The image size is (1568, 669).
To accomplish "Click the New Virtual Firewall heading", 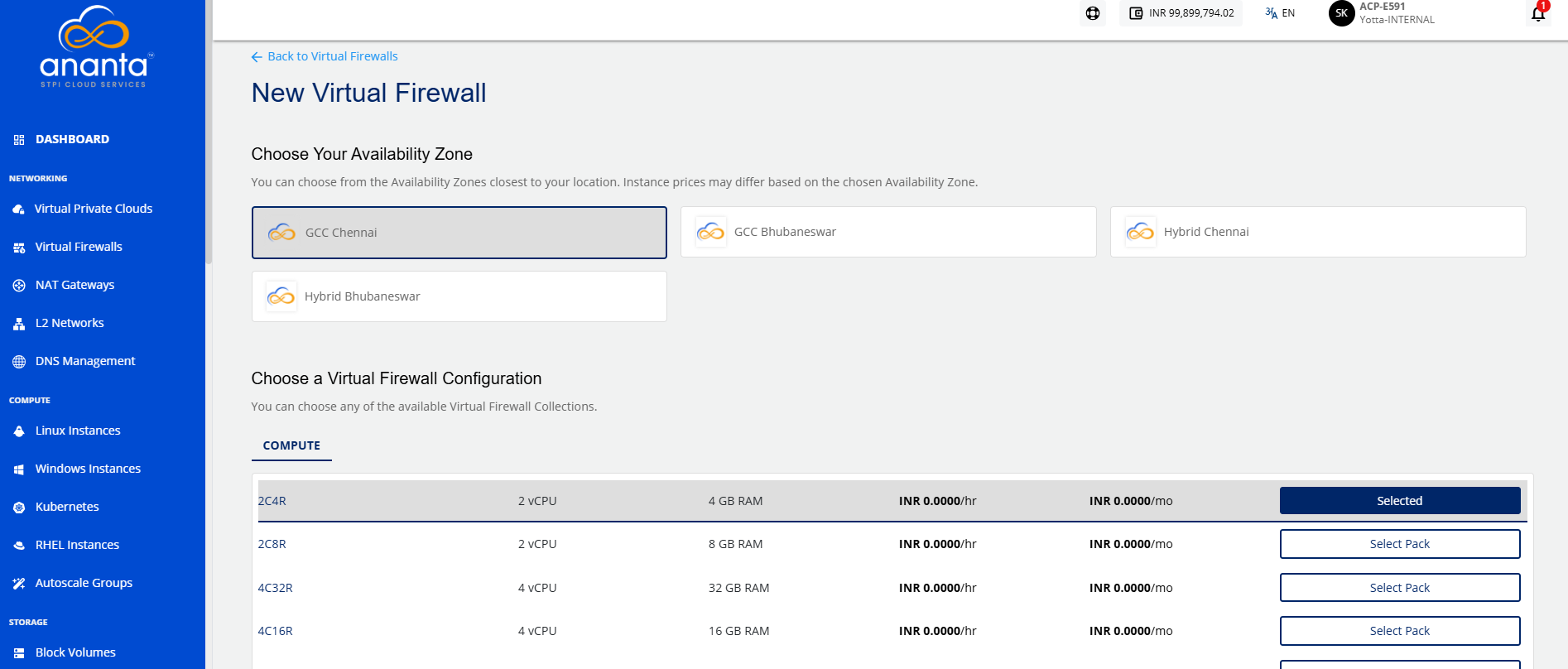I will [x=369, y=93].
